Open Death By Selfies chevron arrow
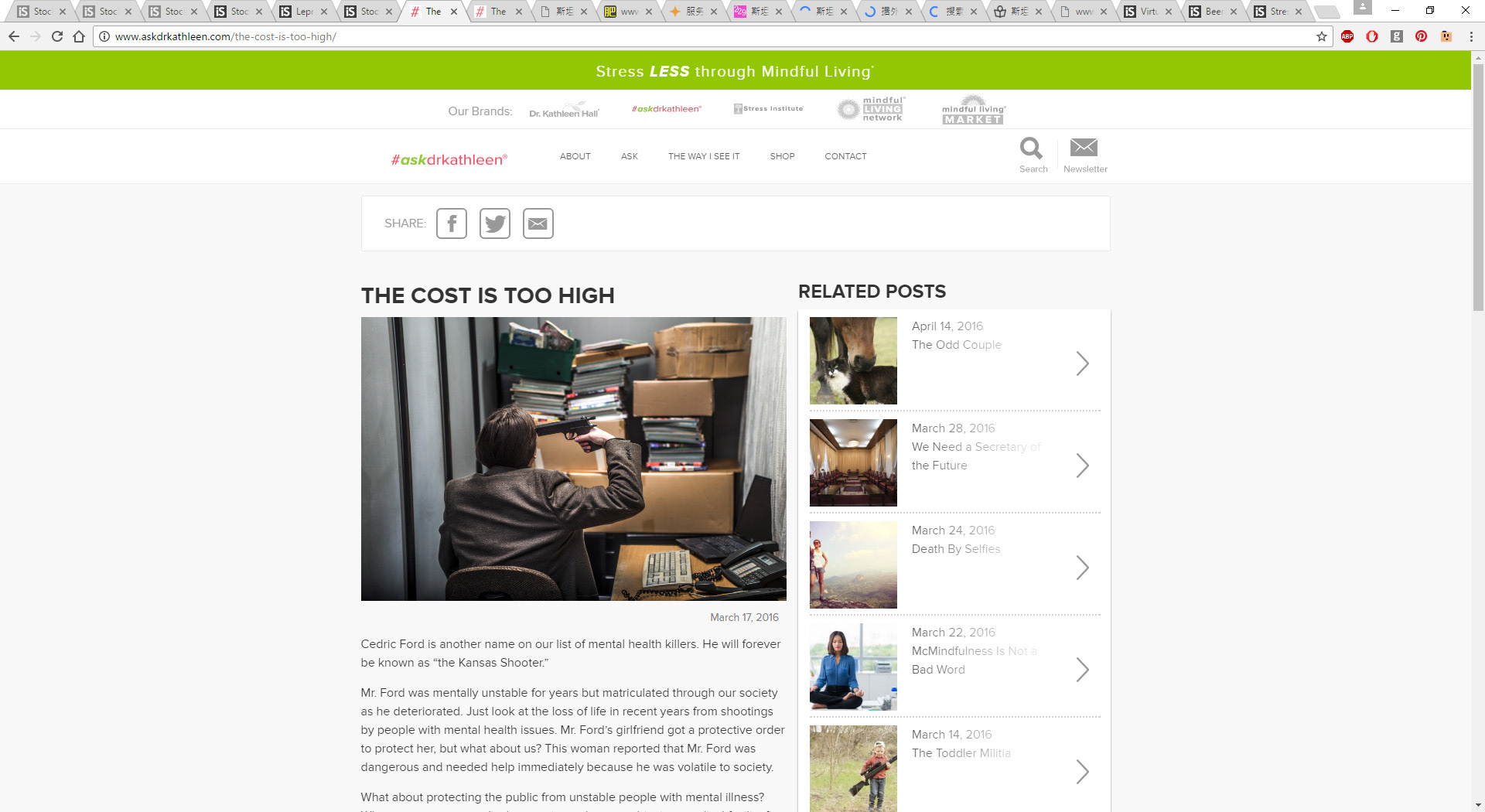 tap(1083, 568)
